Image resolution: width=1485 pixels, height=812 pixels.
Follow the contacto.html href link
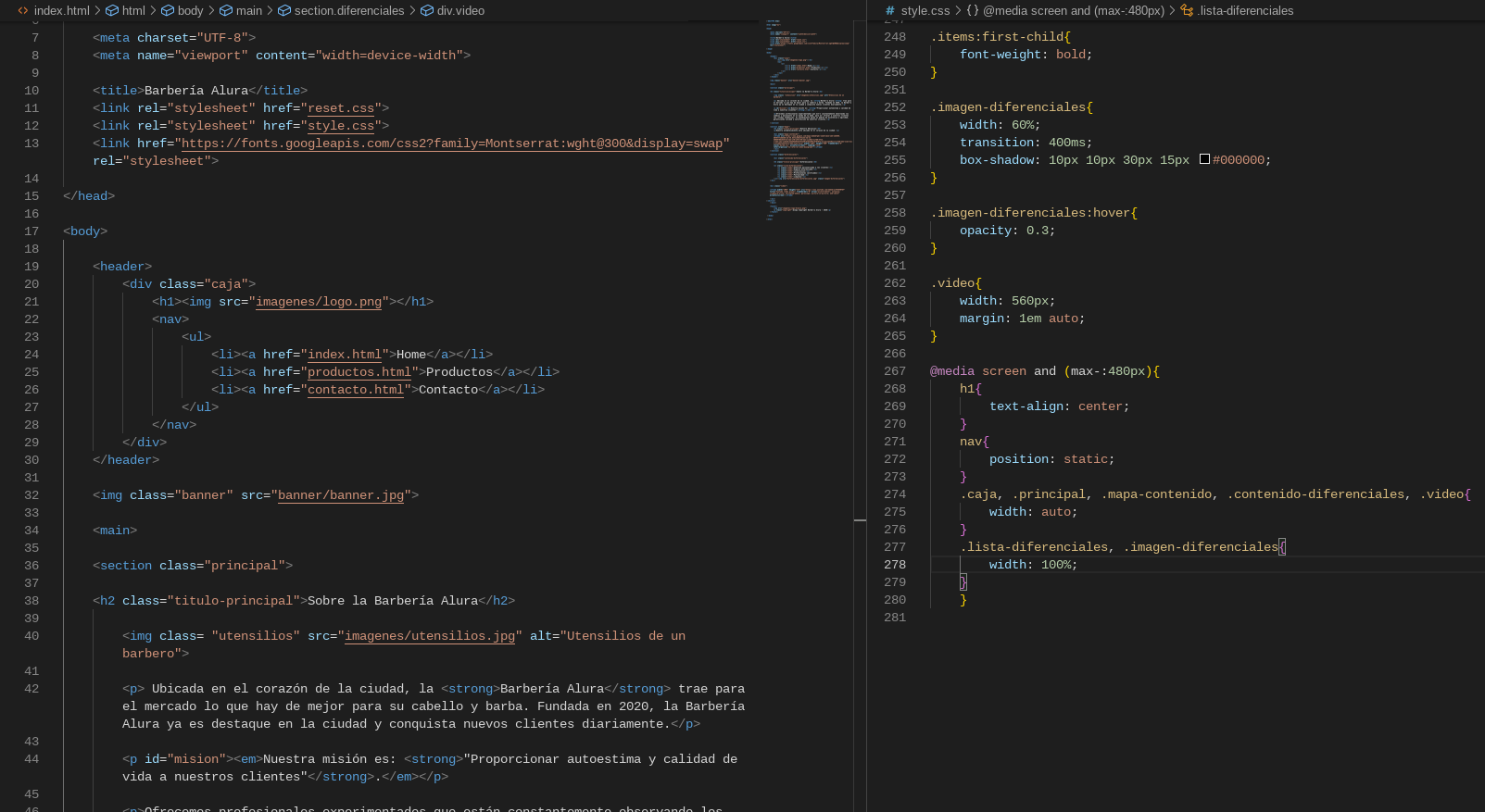pyautogui.click(x=356, y=390)
